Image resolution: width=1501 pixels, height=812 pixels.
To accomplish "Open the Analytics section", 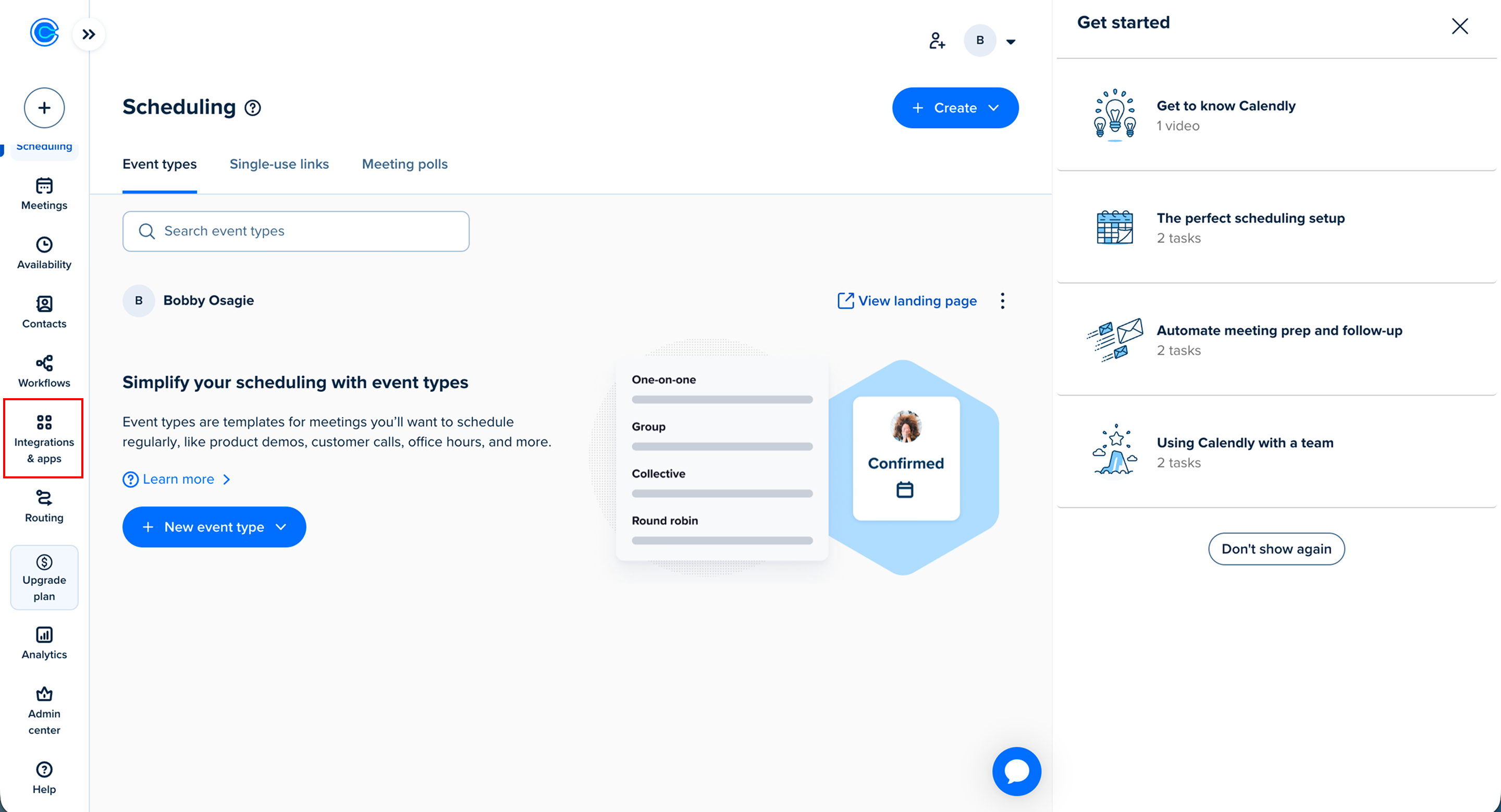I will tap(44, 643).
